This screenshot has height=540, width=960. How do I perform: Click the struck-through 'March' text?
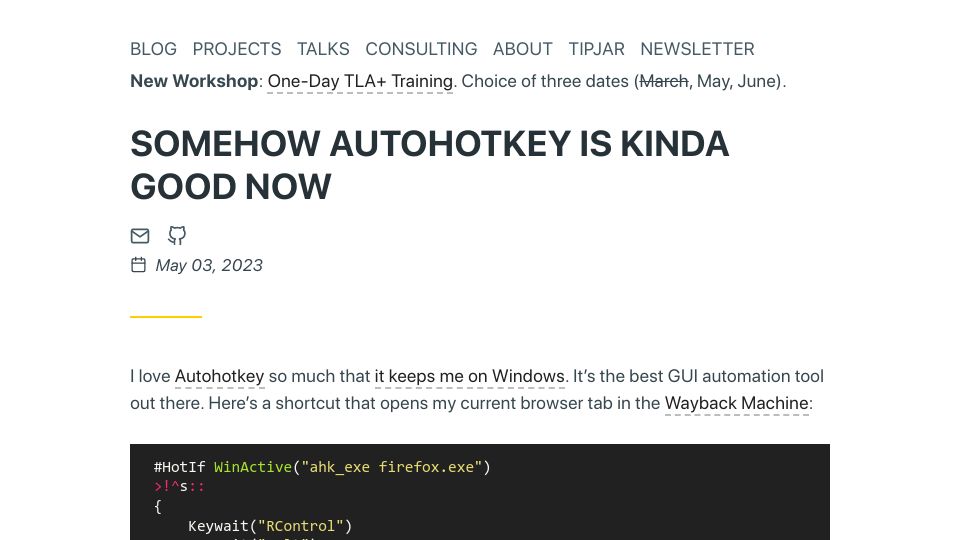(664, 81)
